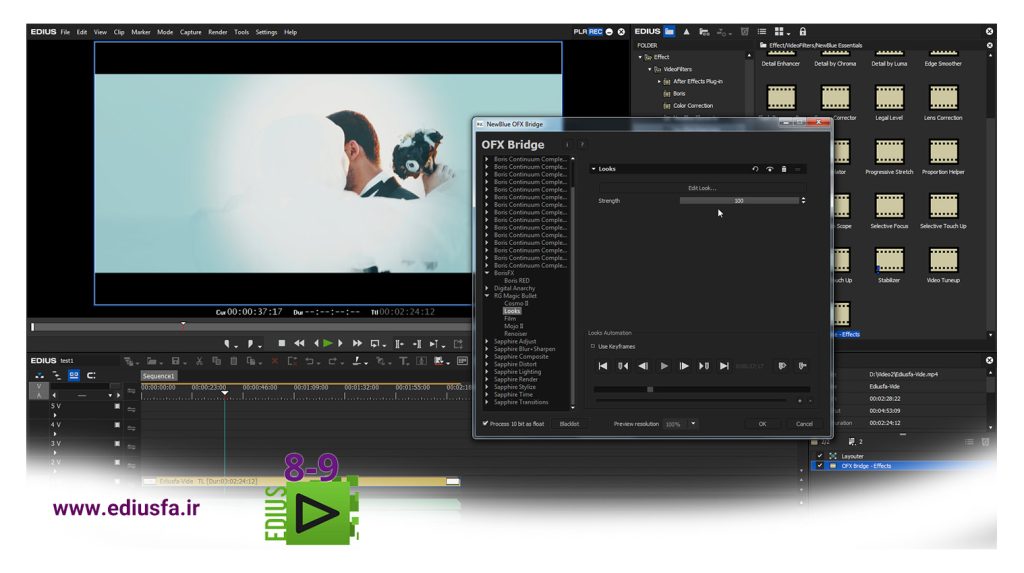Click the Stop button in player controls
Viewport: 1024px width, 573px height.
(281, 343)
